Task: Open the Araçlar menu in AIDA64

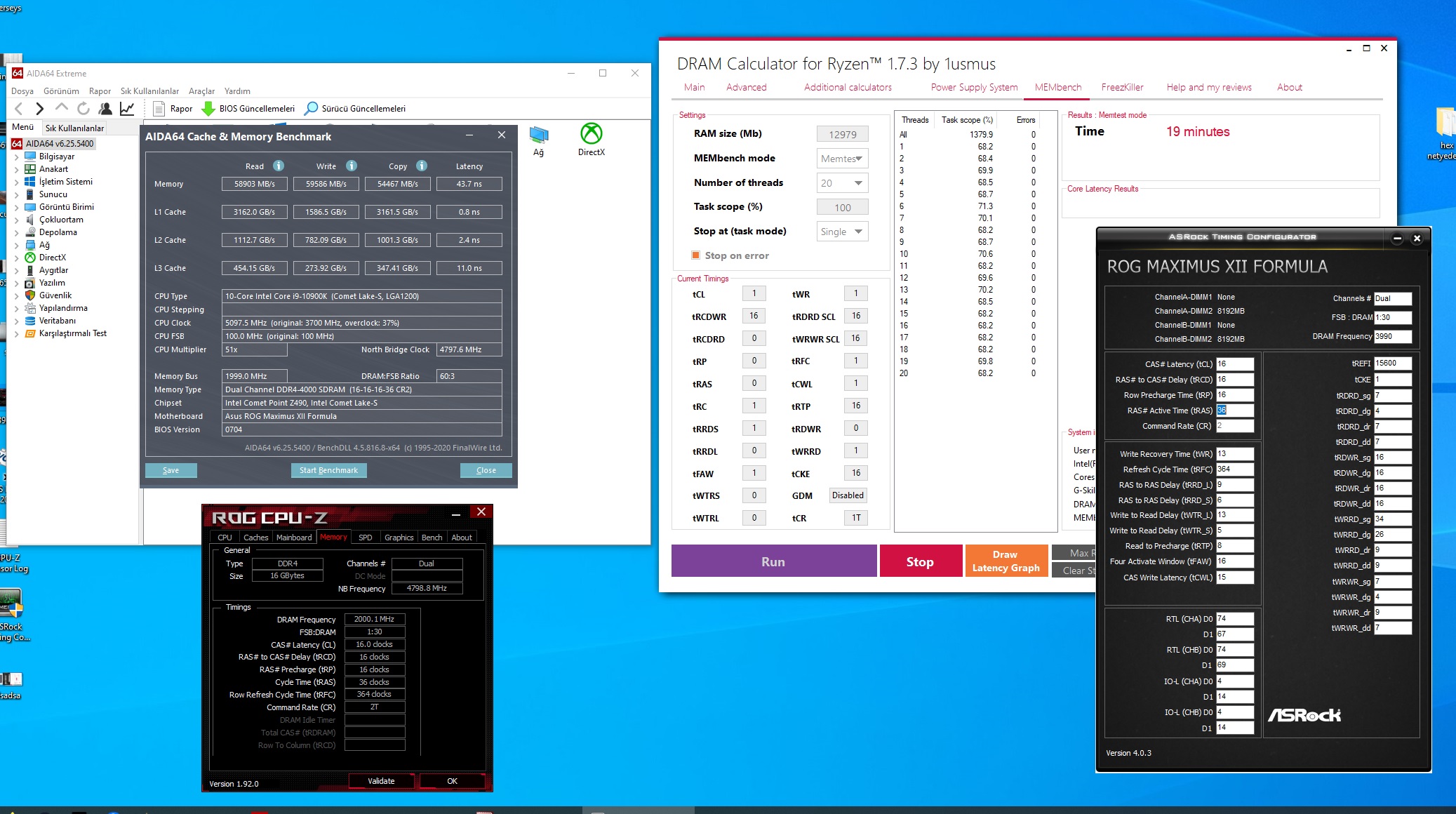Action: tap(202, 91)
